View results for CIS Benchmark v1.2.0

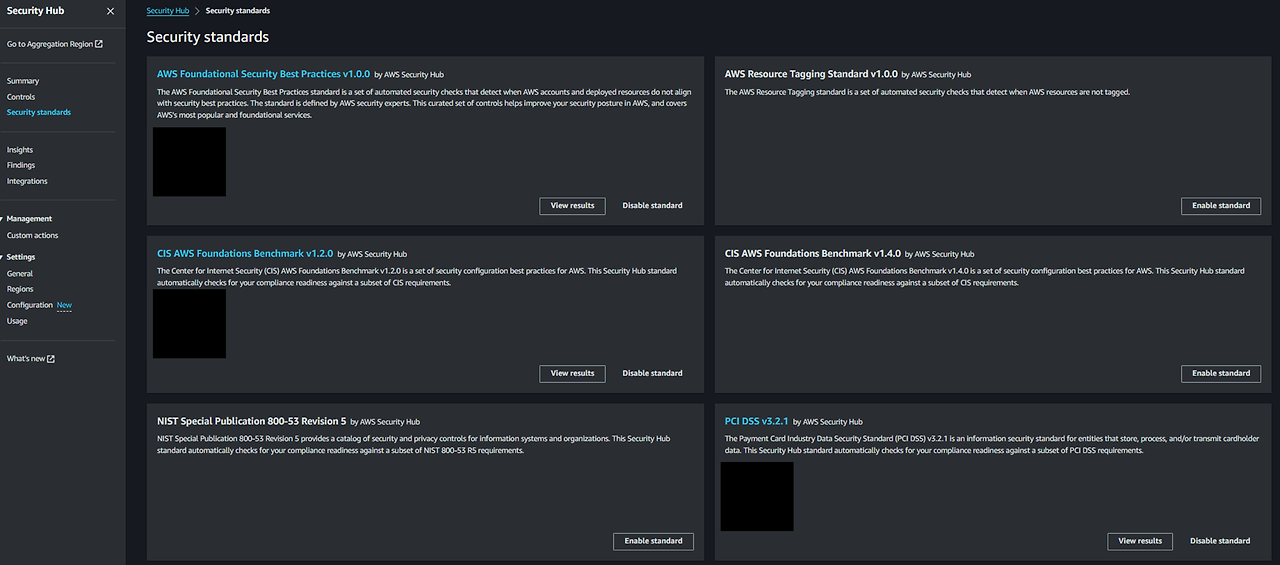click(573, 373)
